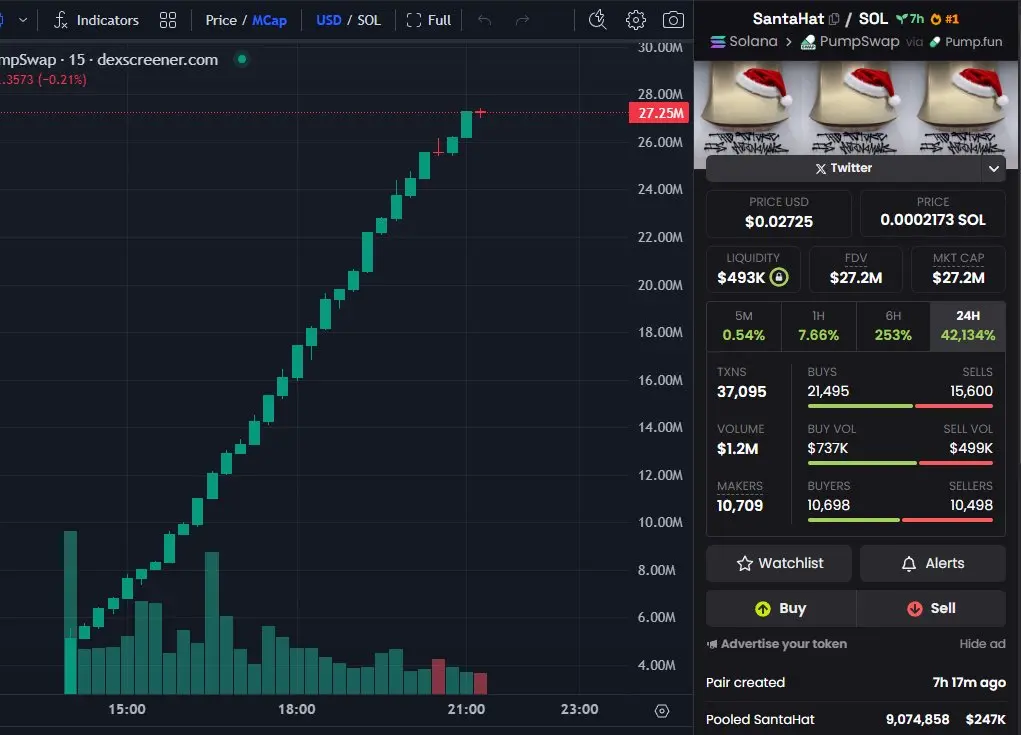Open the PumpSwap DEX link
Screen dimensions: 1021x735
tap(850, 42)
